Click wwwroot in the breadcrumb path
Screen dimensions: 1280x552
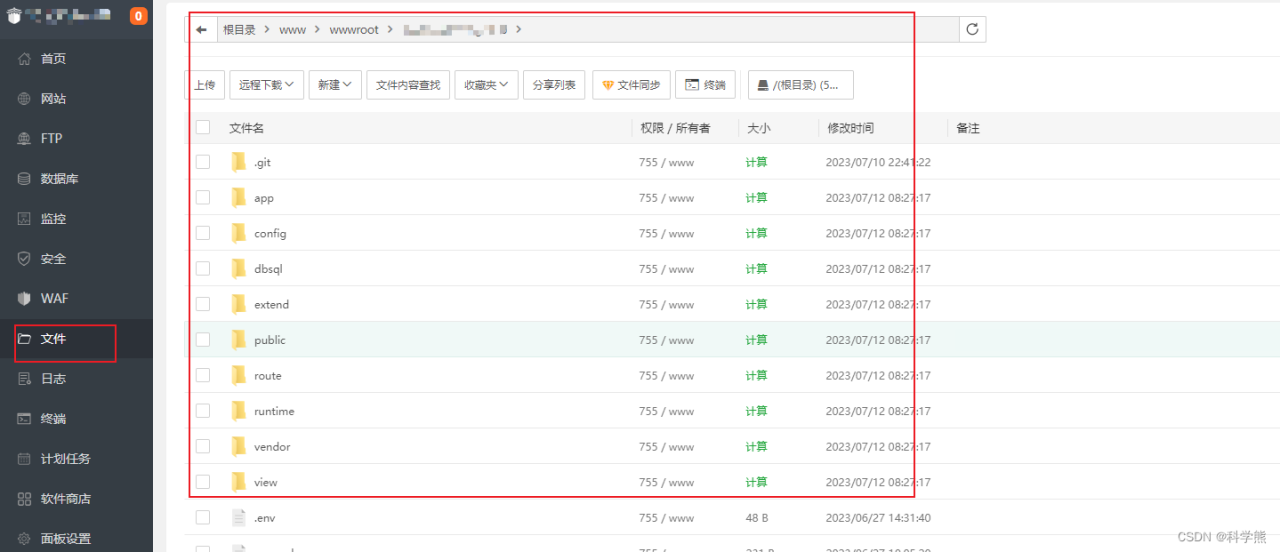(354, 30)
